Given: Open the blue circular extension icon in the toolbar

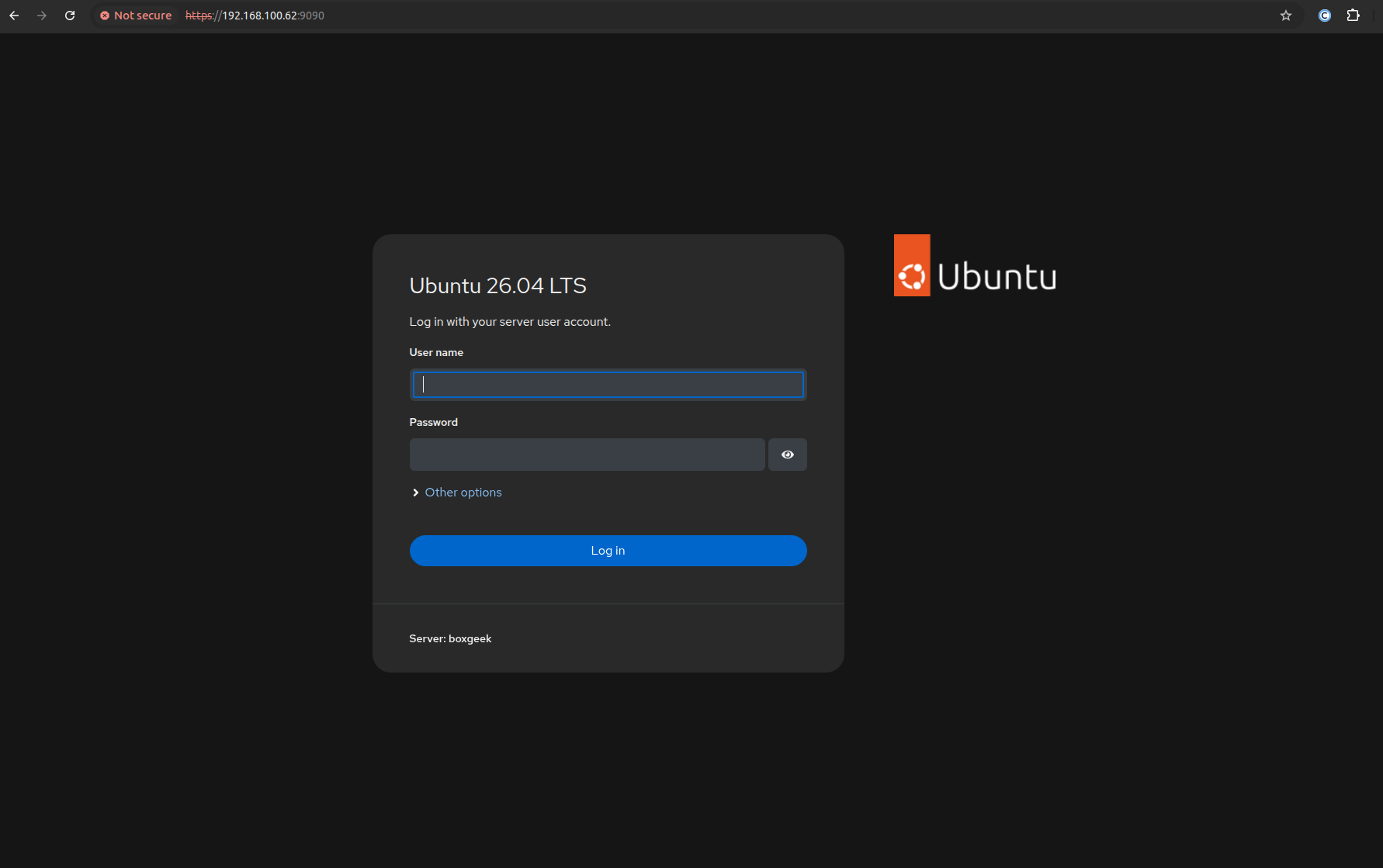Looking at the screenshot, I should point(1325,16).
